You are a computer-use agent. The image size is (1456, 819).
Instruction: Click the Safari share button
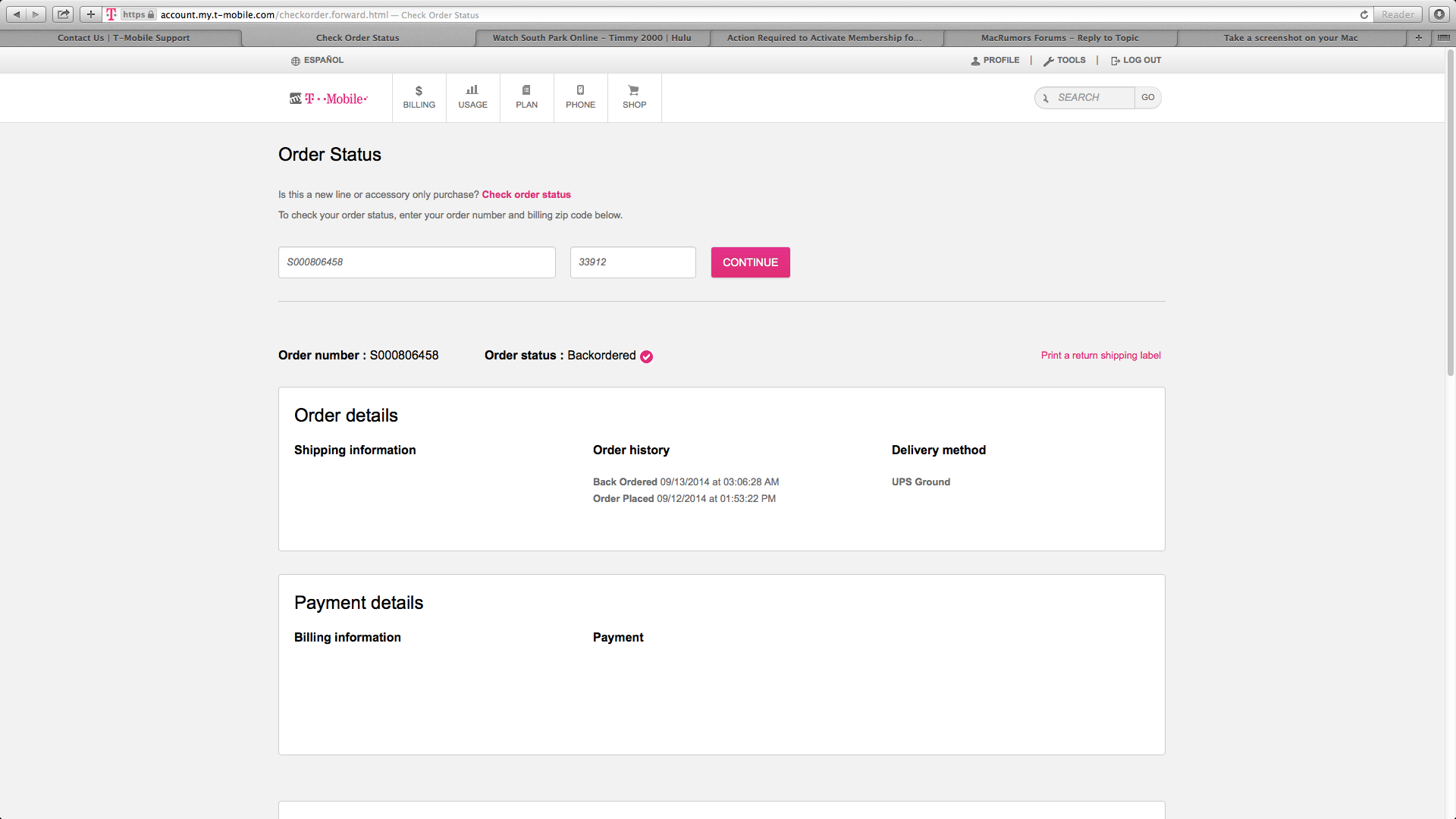coord(64,14)
